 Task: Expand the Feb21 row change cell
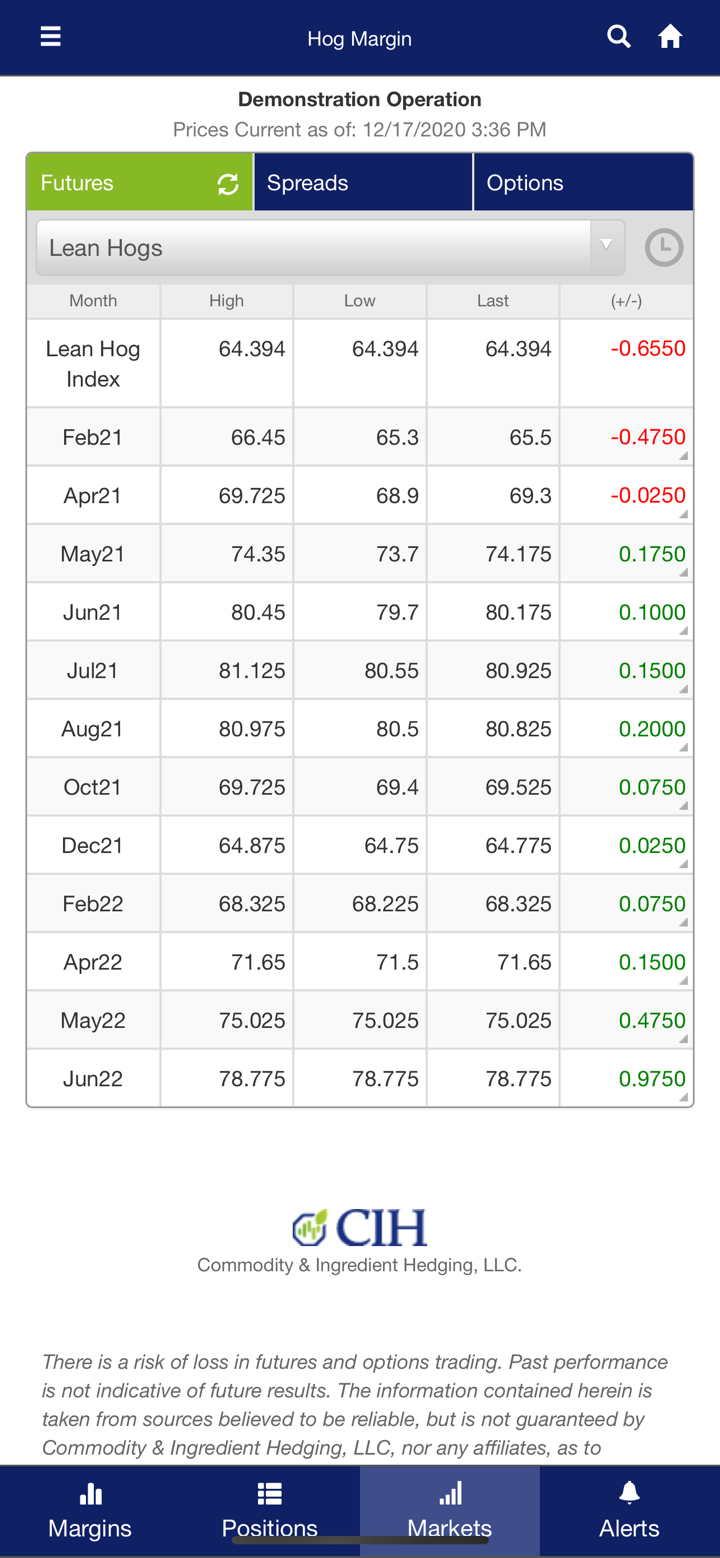626,438
